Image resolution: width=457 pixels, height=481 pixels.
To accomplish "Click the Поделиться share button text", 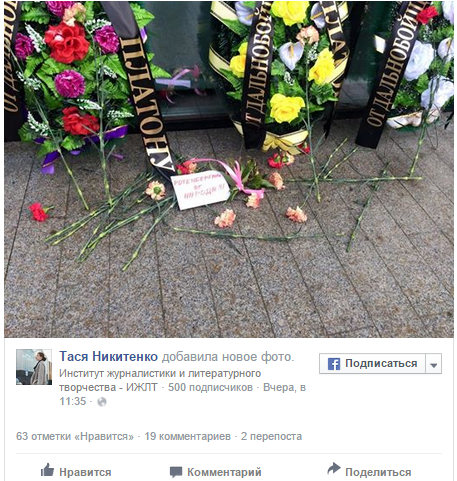I will (x=378, y=472).
